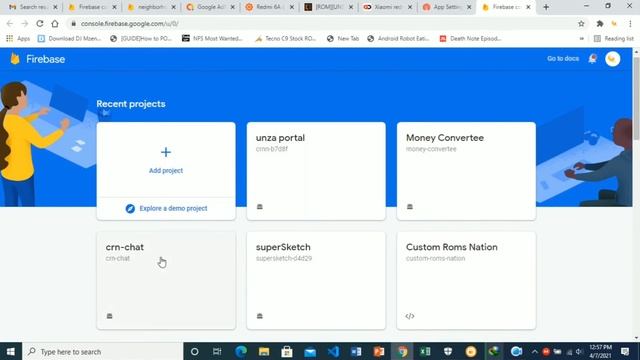
Task: Open the Custom Roms Nation project card
Action: [466, 280]
